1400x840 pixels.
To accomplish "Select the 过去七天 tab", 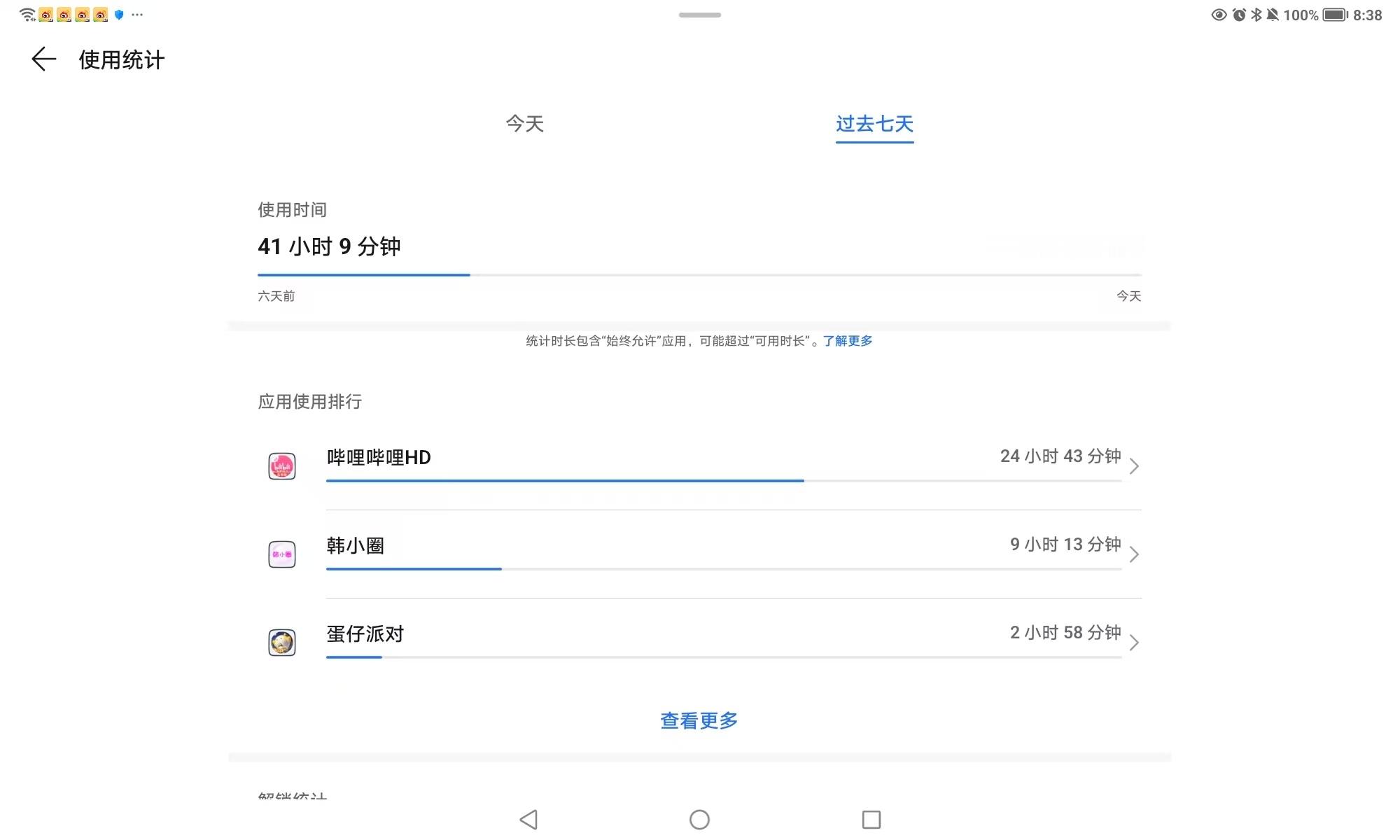I will 874,124.
